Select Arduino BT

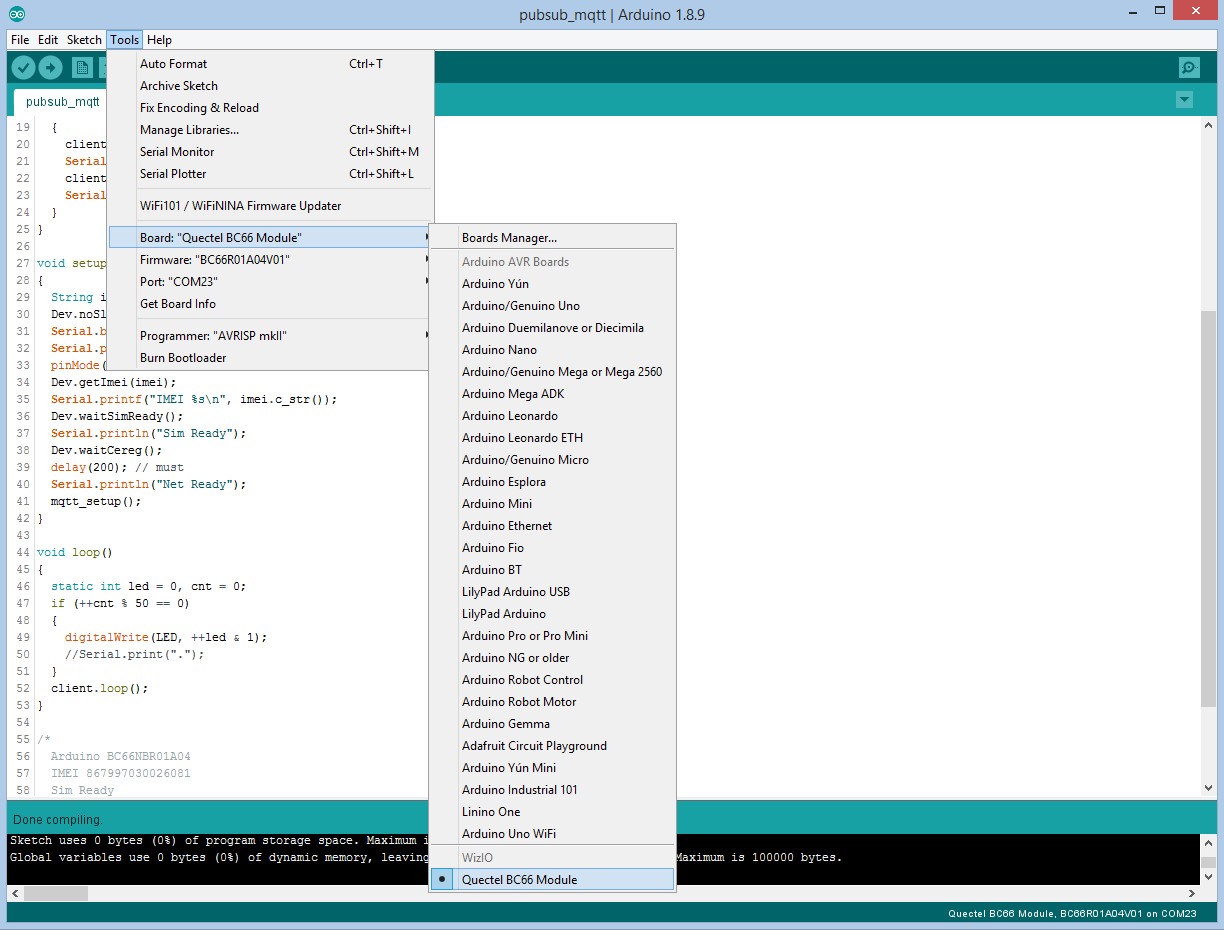pyautogui.click(x=552, y=569)
